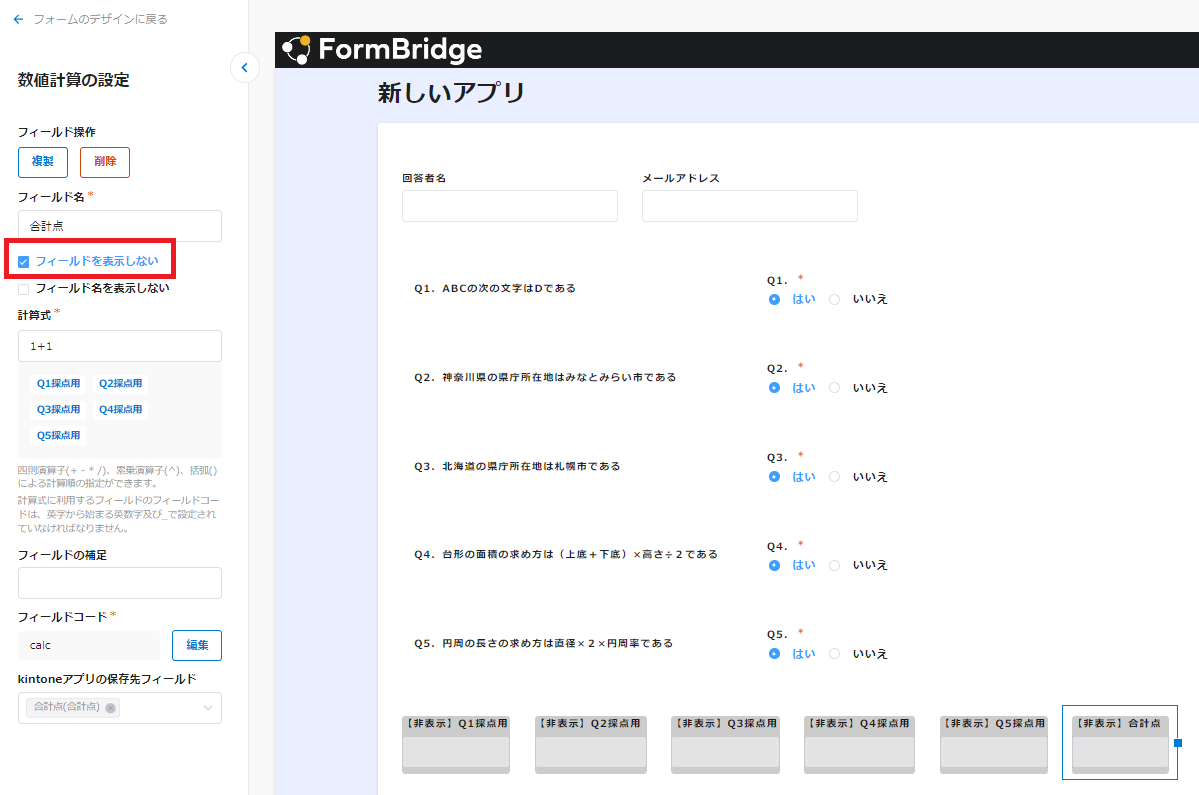Select the hidden Q2採点用 field
The image size is (1199, 795).
pyautogui.click(x=591, y=745)
